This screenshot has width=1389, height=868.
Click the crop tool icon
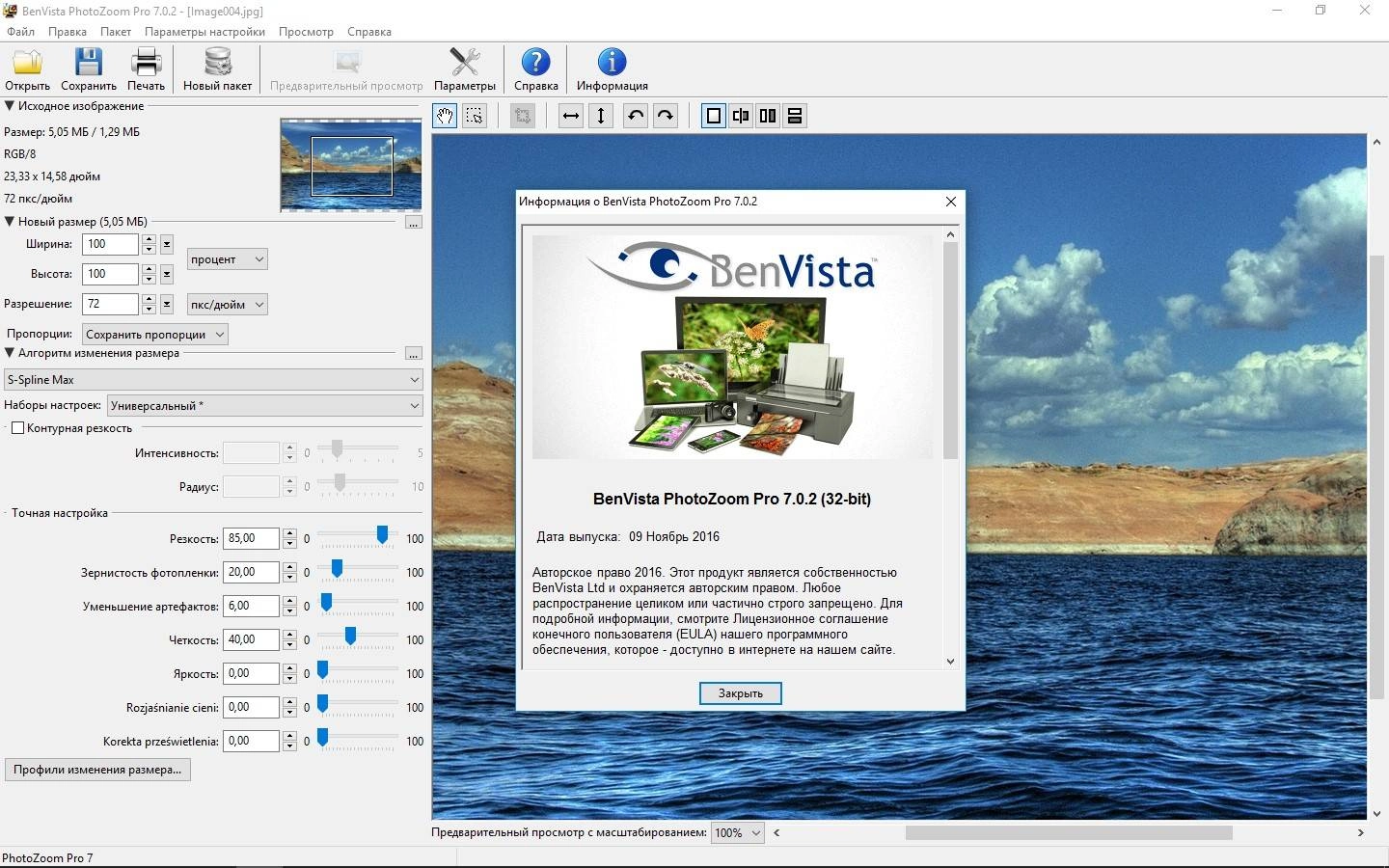click(x=523, y=116)
